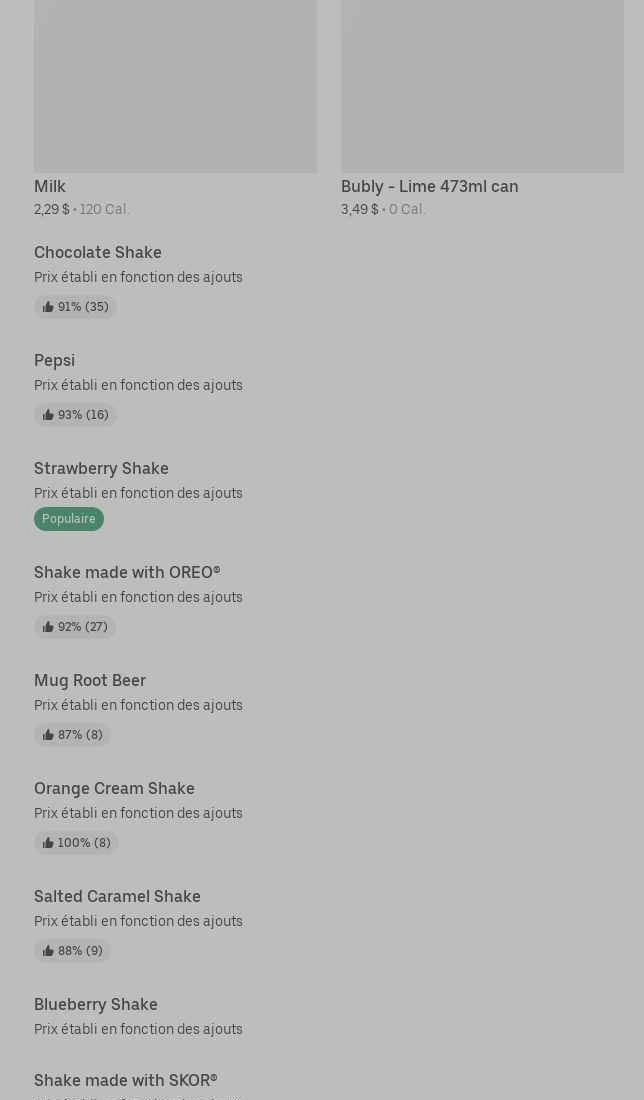Click thumbs-up icon under Pepsi
Image resolution: width=644 pixels, height=1100 pixels.
click(48, 415)
